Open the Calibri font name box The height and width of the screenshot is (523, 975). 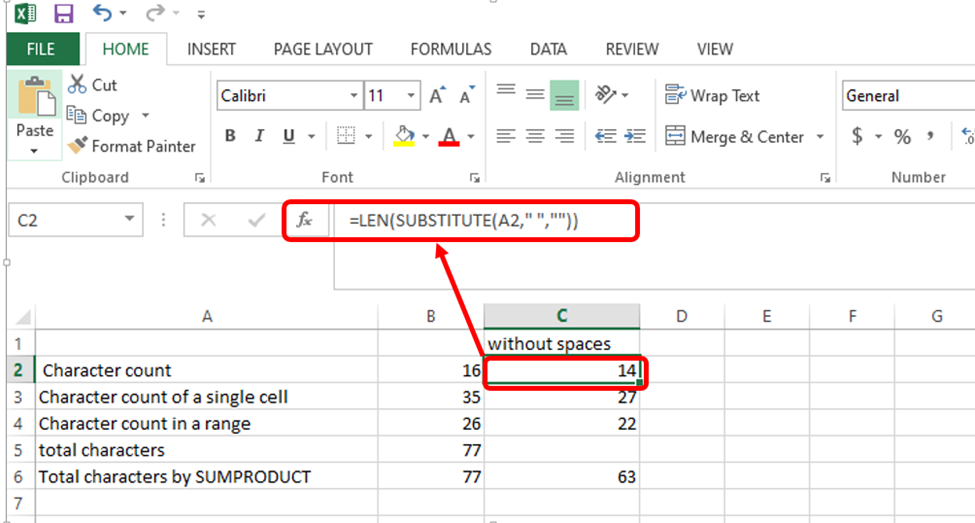coord(289,96)
